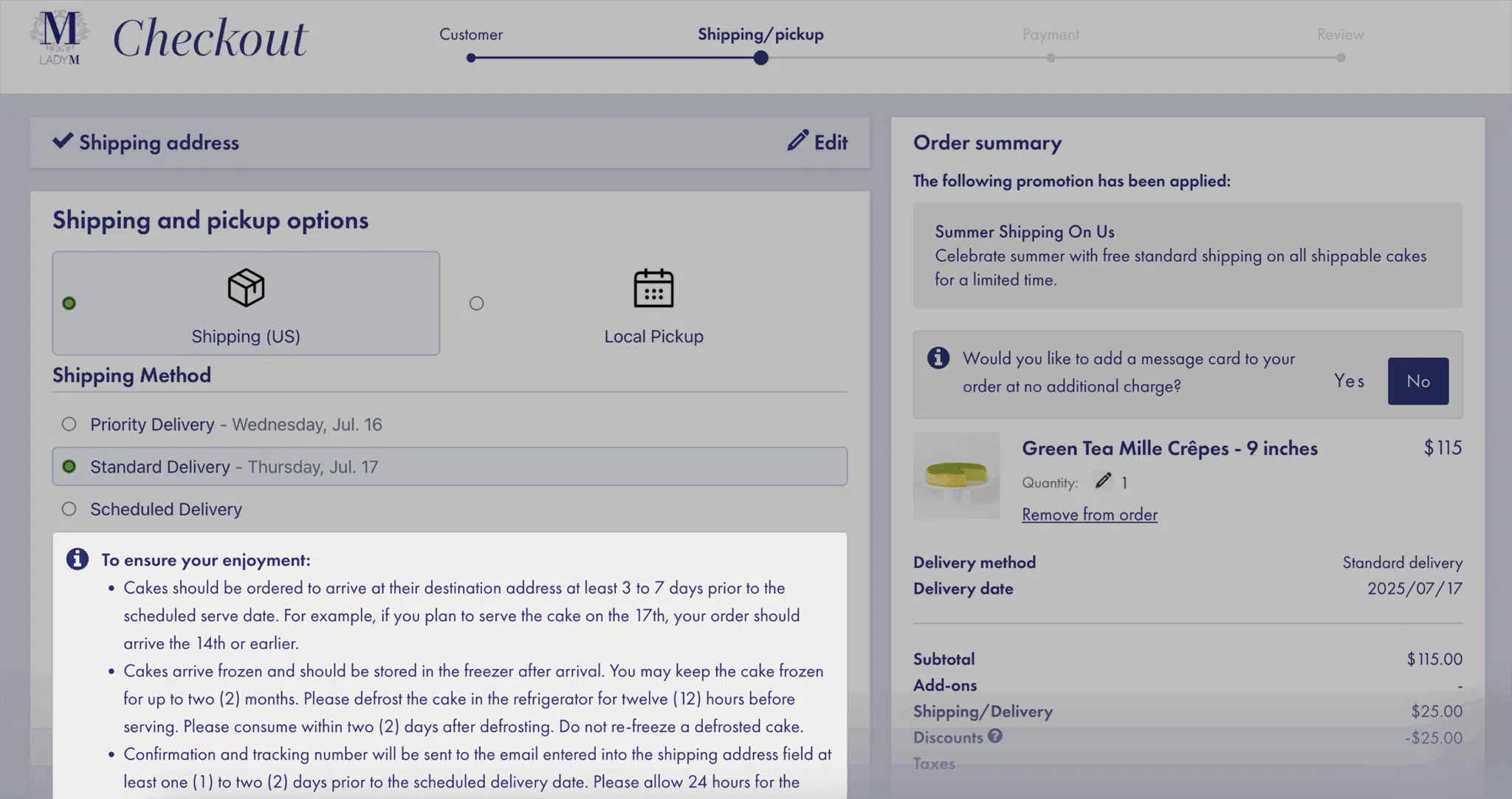This screenshot has height=799, width=1512.
Task: Click the subtotal amount '$115.00'
Action: pos(1434,659)
